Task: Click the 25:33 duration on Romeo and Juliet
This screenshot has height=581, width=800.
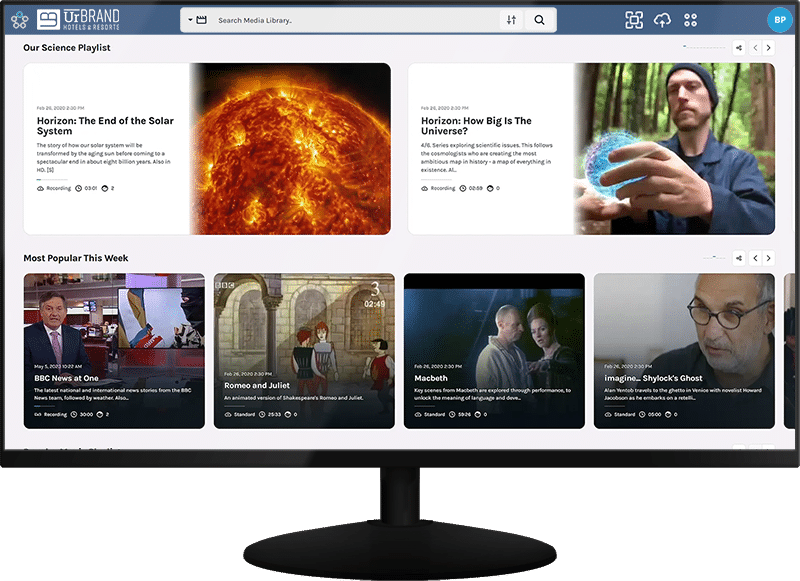Action: point(270,414)
